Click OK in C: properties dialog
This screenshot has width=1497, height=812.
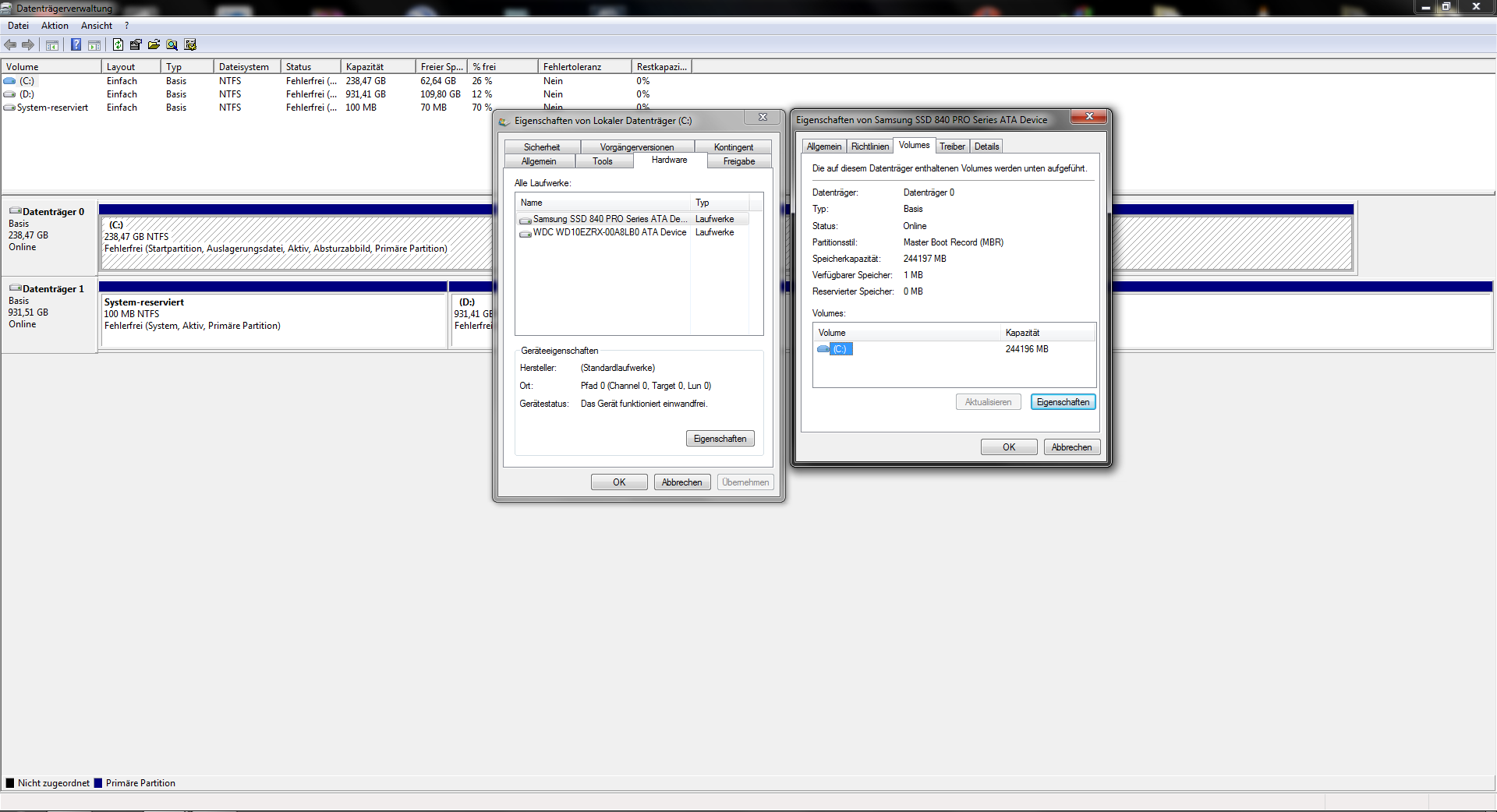[x=619, y=482]
